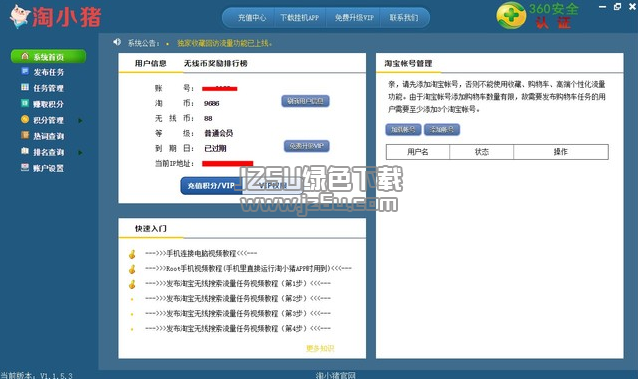Click the 系统首页 home icon in sidebar
Viewport: 638px width, 379px height.
tap(25, 56)
